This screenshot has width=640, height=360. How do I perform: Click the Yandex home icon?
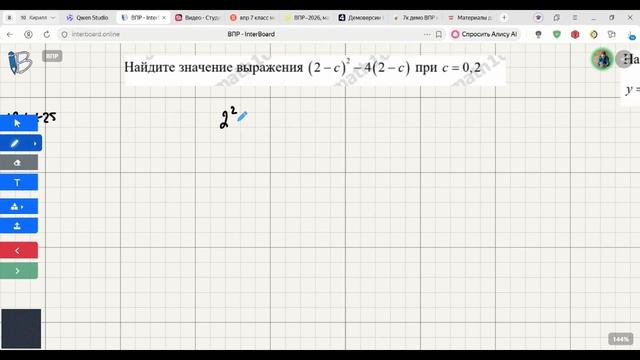(x=28, y=34)
